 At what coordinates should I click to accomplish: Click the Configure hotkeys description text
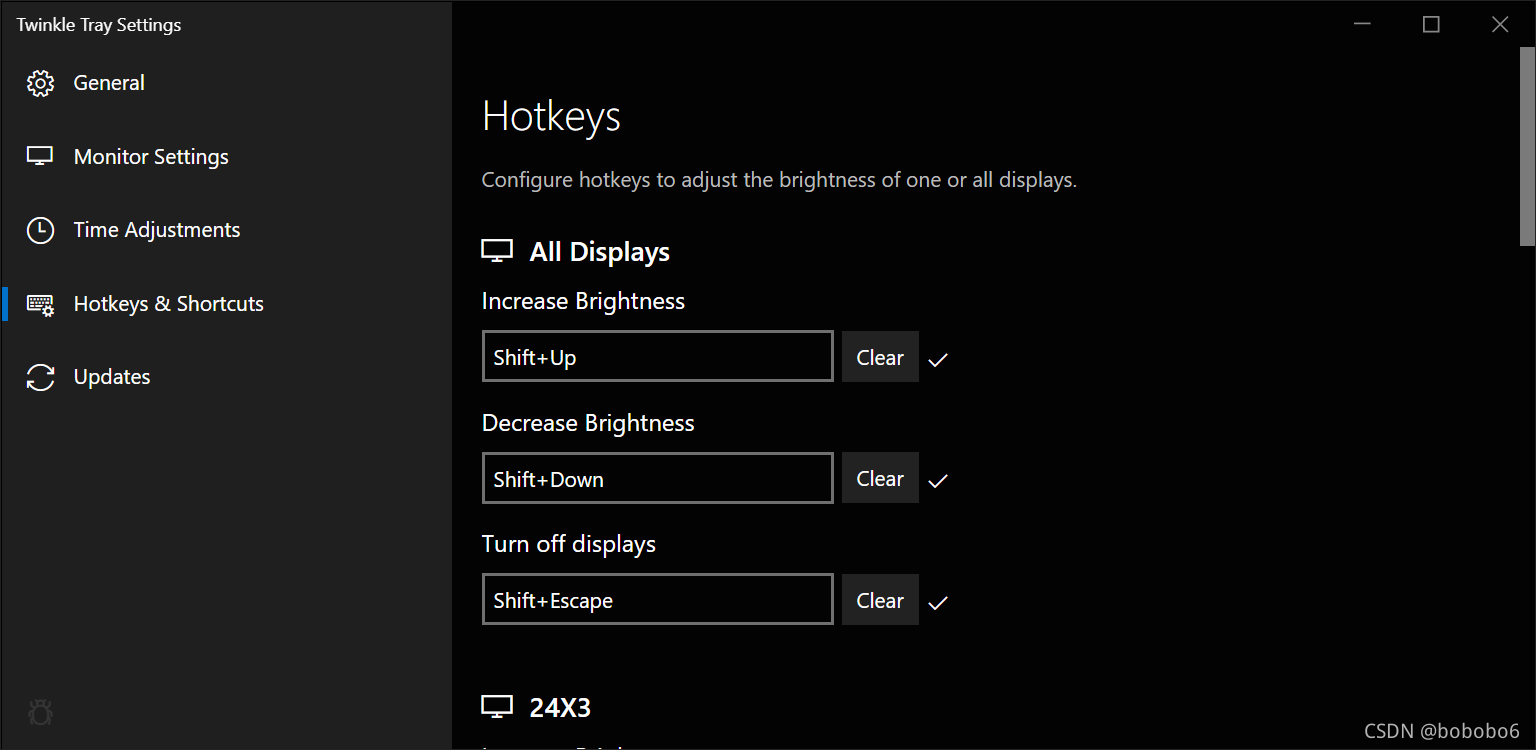pyautogui.click(x=779, y=181)
